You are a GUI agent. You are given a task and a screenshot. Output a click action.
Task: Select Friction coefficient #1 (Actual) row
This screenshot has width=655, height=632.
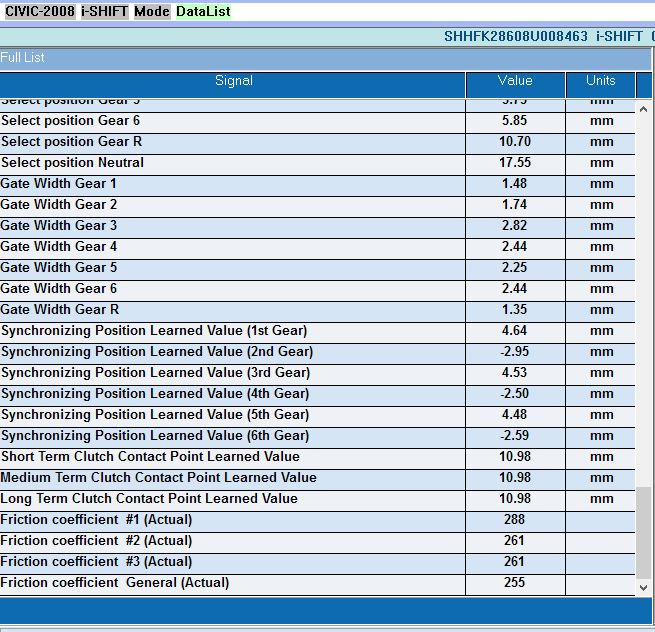(317, 520)
